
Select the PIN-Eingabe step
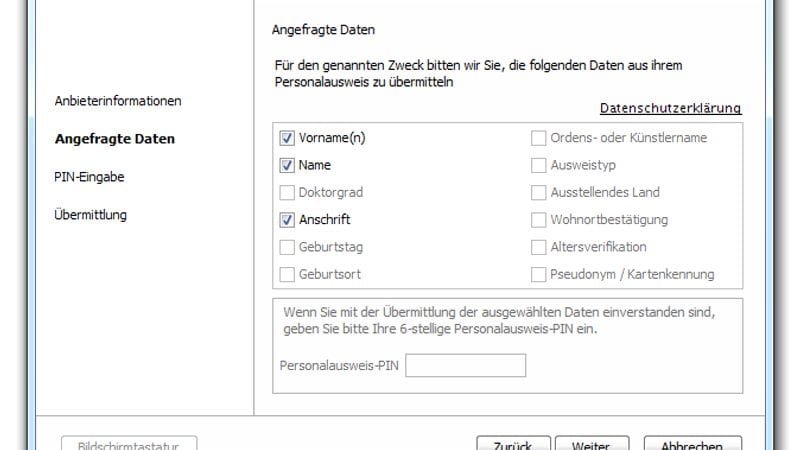pos(89,177)
